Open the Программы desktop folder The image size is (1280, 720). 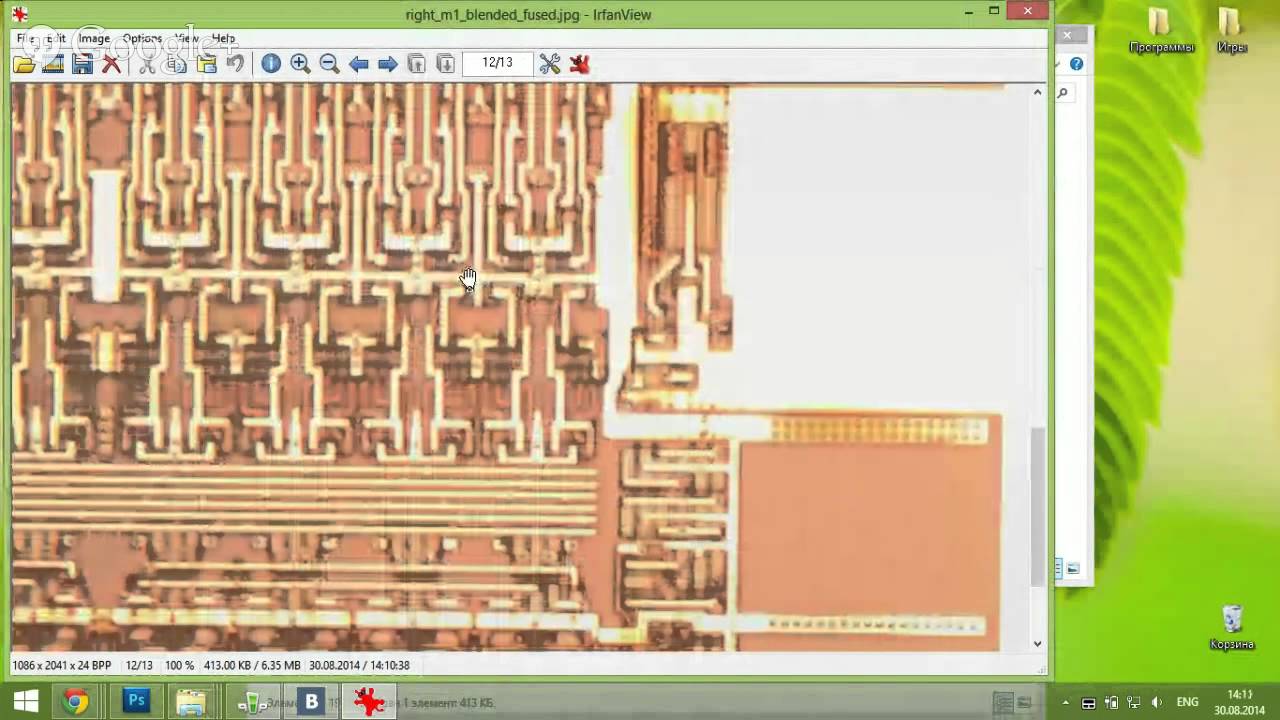[x=1161, y=31]
